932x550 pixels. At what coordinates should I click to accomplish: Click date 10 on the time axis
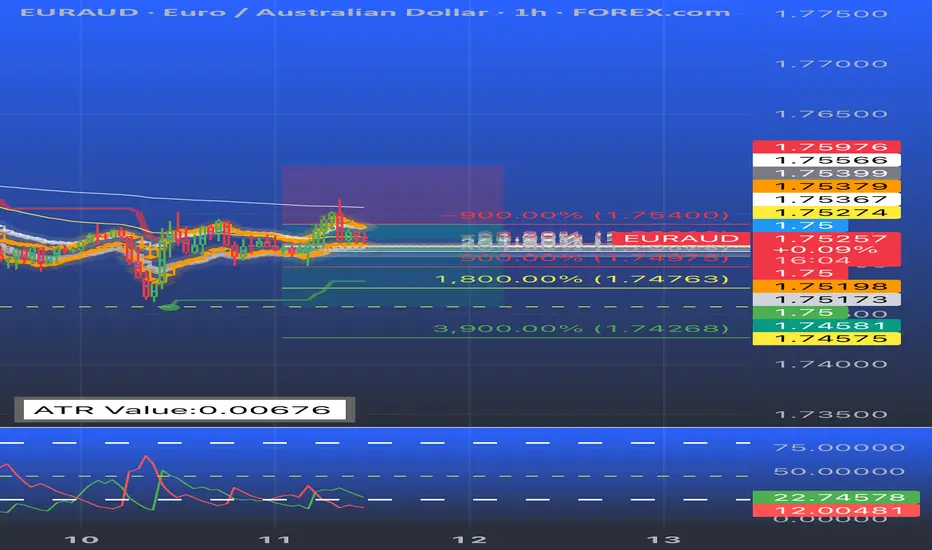[81, 539]
